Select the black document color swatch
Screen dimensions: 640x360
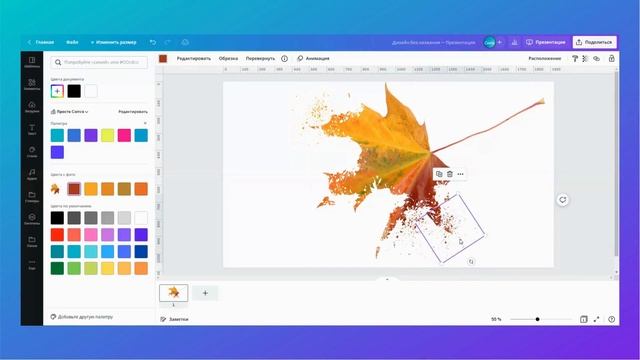(74, 91)
